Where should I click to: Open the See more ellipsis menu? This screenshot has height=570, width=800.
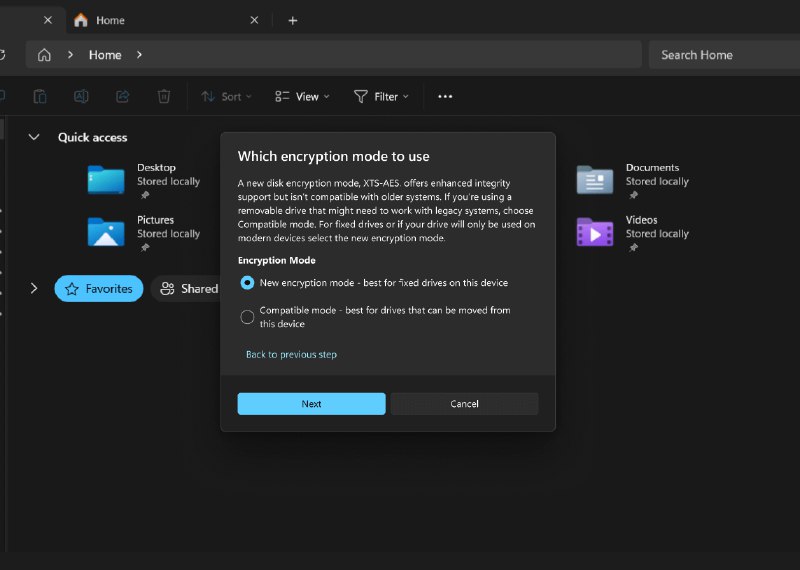tap(445, 96)
